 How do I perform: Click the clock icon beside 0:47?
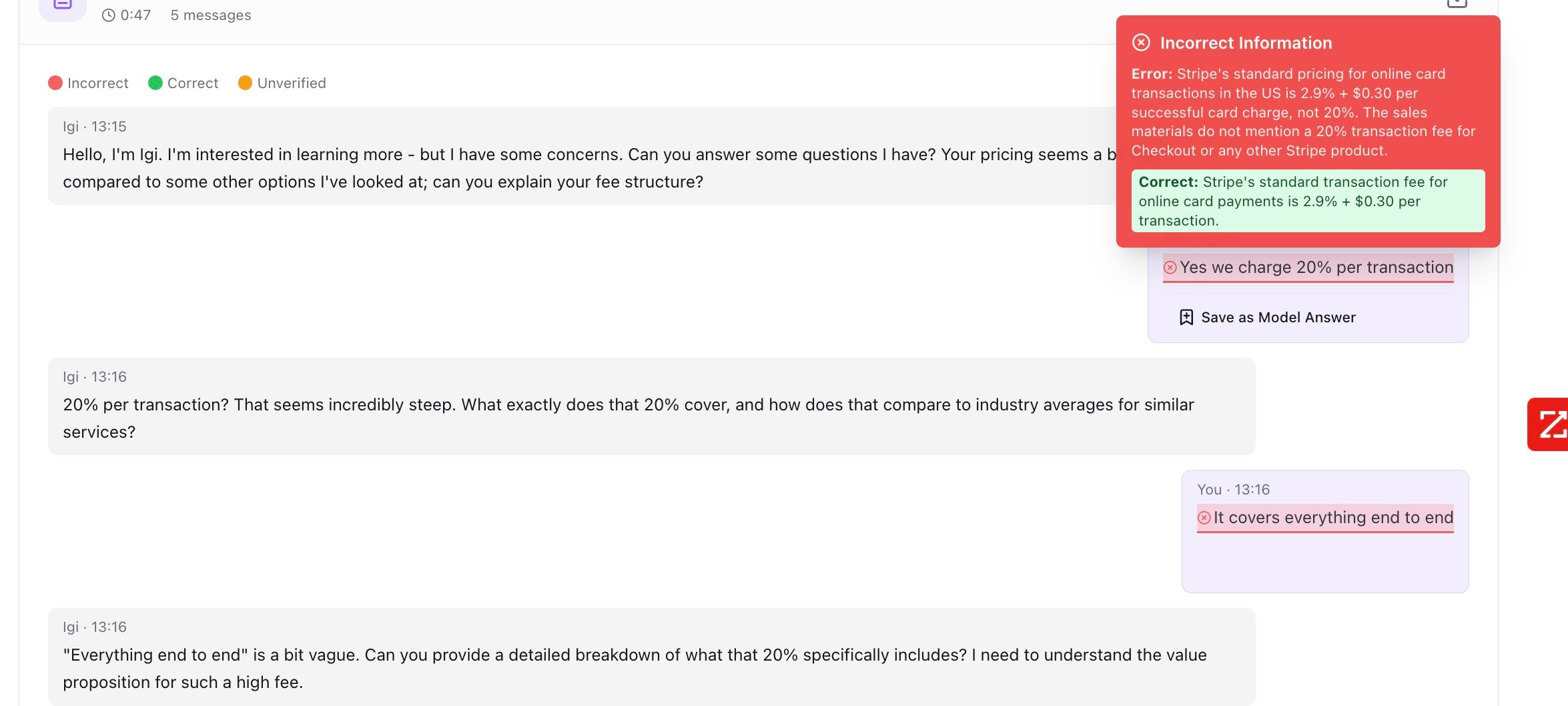click(109, 15)
